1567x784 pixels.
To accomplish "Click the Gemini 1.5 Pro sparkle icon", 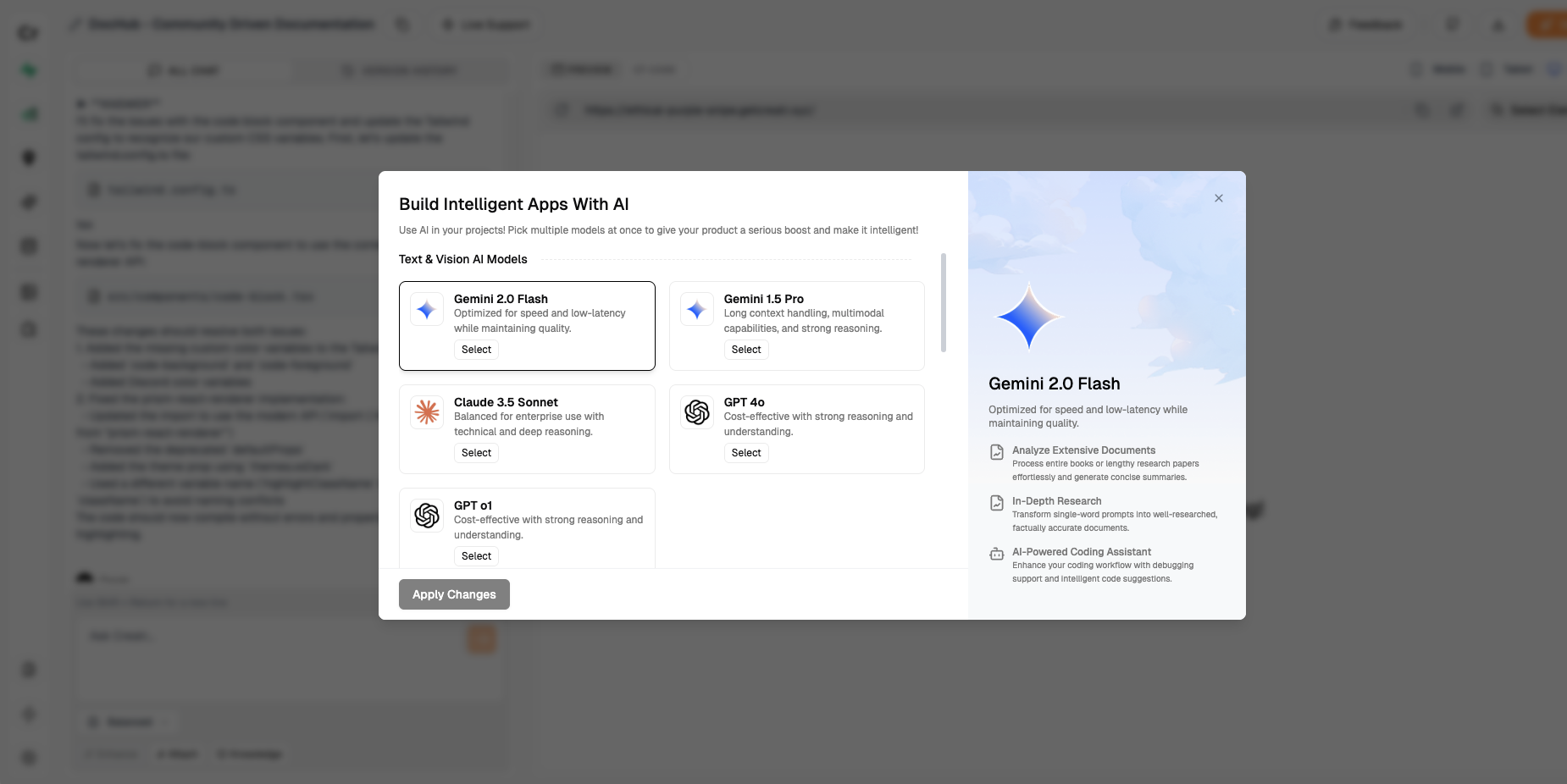I will point(697,310).
